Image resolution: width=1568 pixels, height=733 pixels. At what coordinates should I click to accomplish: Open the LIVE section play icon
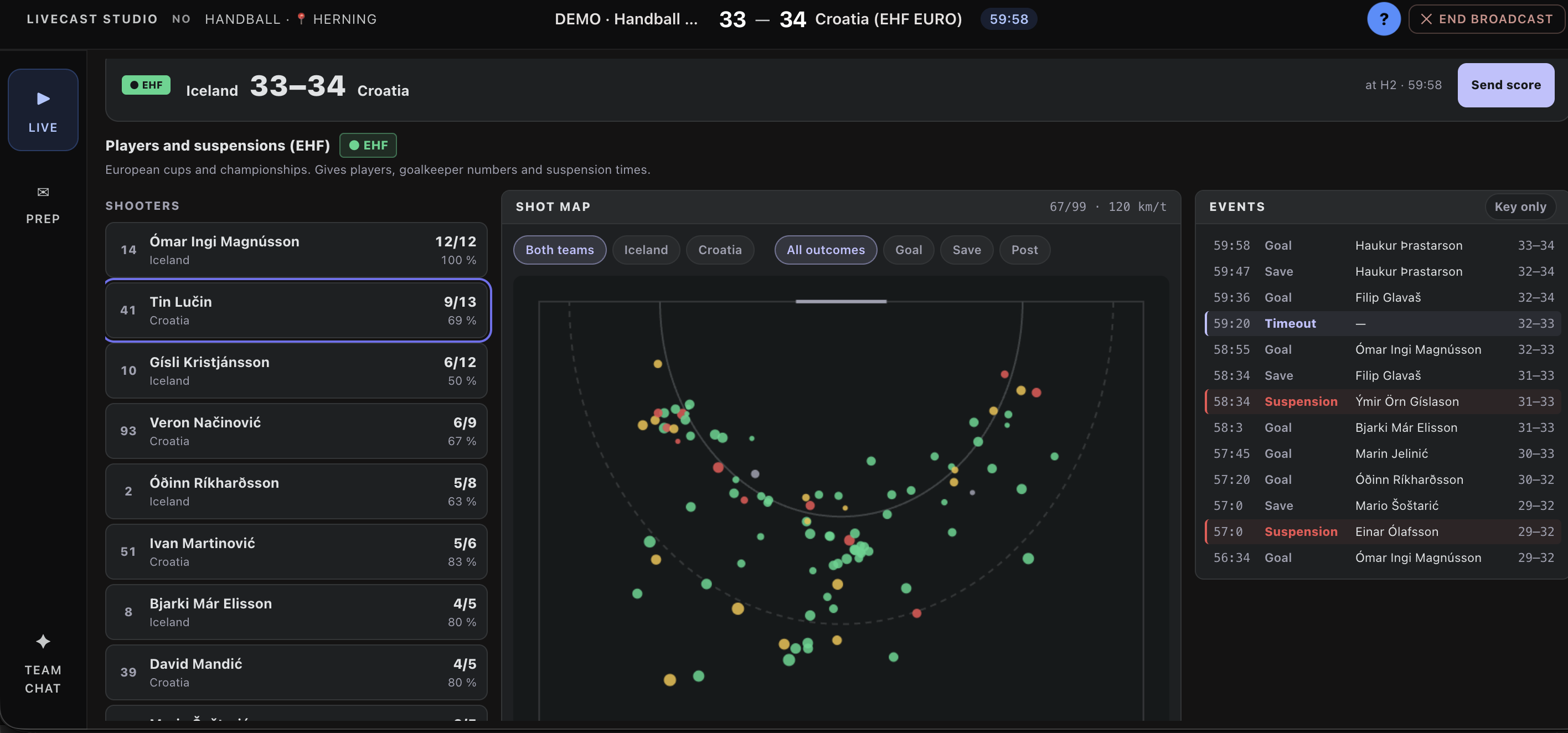43,99
